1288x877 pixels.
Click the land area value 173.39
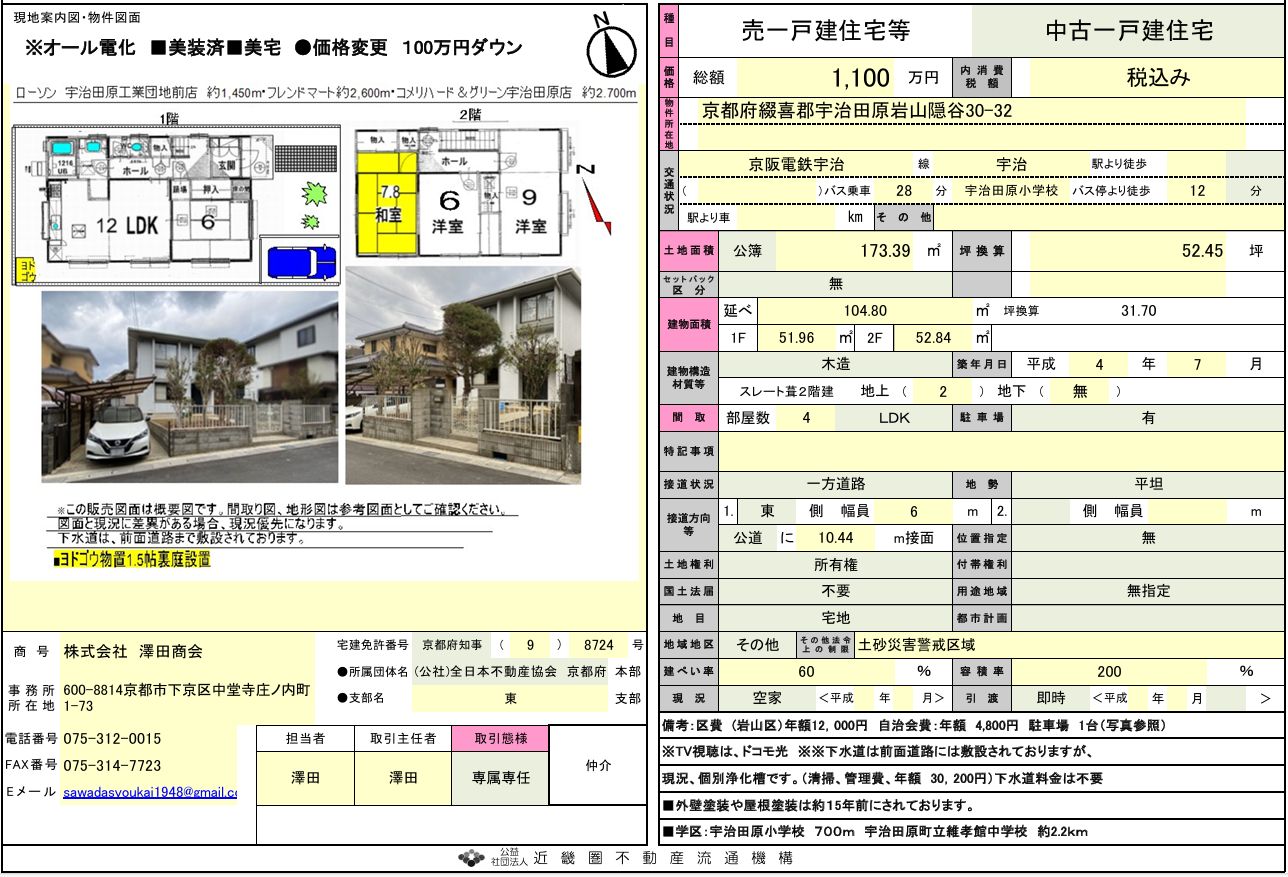(886, 251)
